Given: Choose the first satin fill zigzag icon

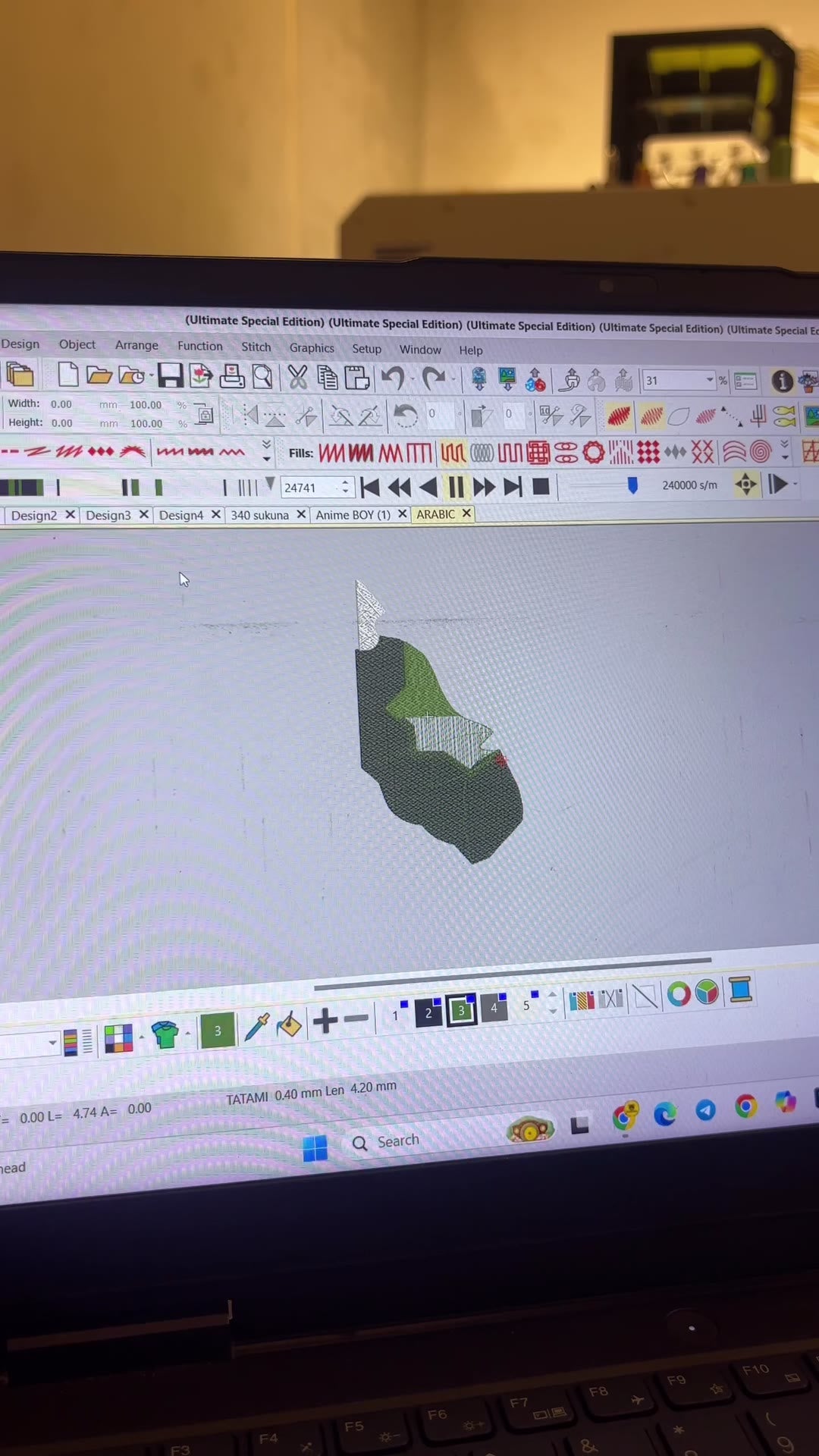Looking at the screenshot, I should coord(331,453).
